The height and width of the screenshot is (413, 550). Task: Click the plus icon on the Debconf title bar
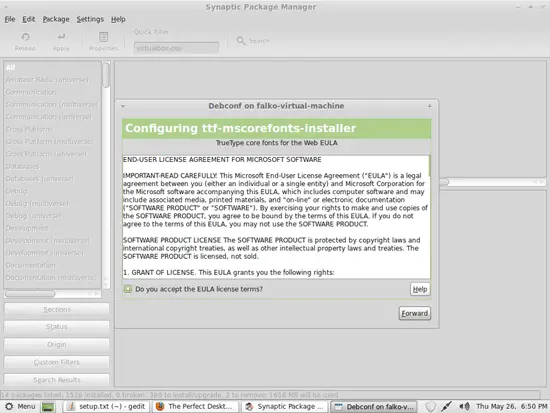[x=429, y=106]
